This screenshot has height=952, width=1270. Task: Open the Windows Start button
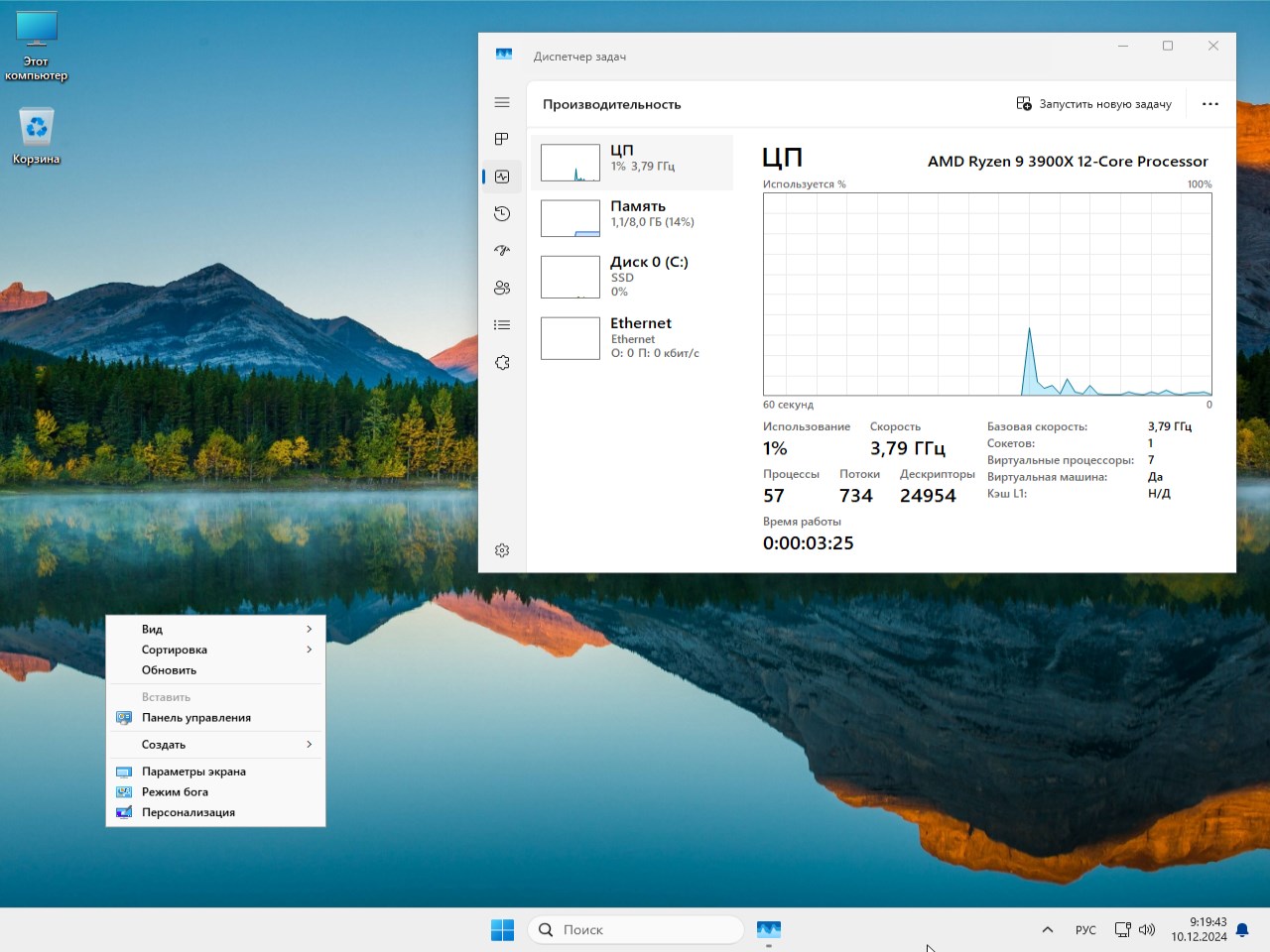coord(503,930)
